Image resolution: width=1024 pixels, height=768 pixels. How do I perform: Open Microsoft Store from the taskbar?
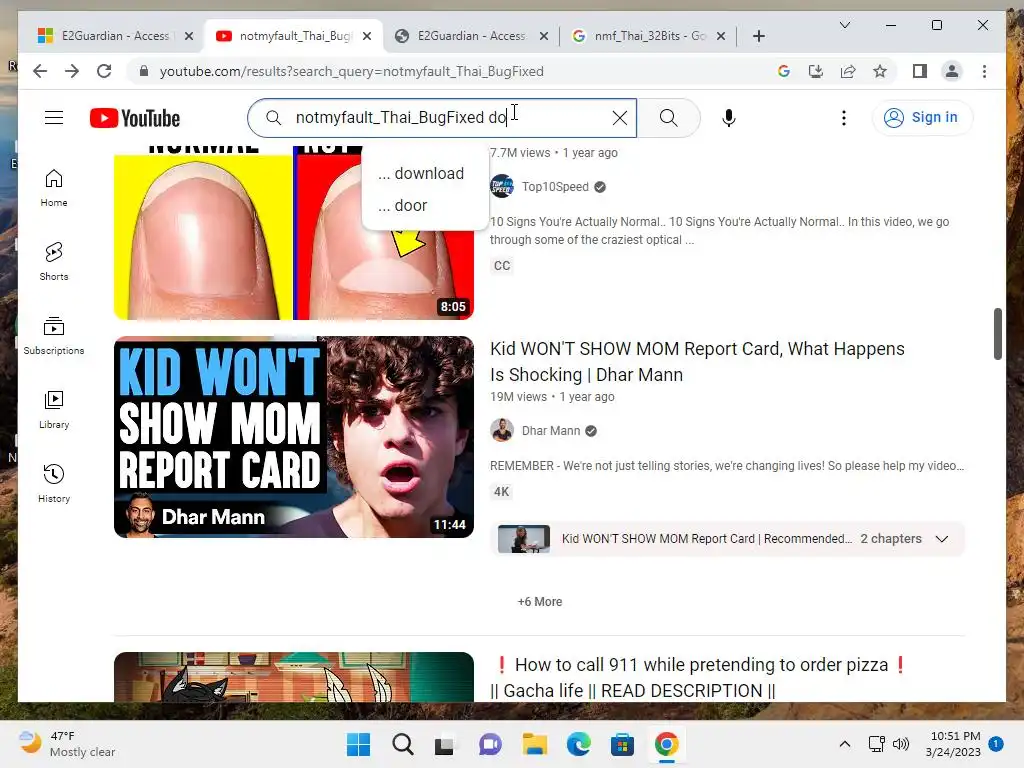pos(622,744)
